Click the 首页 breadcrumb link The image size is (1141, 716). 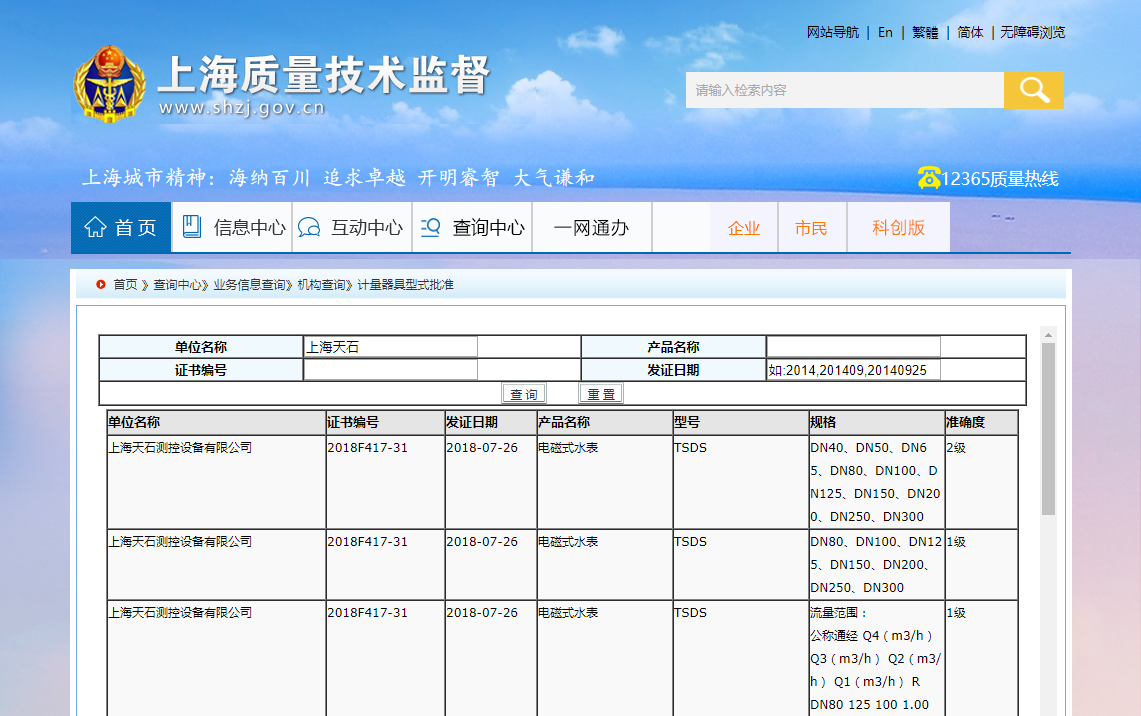click(x=125, y=285)
